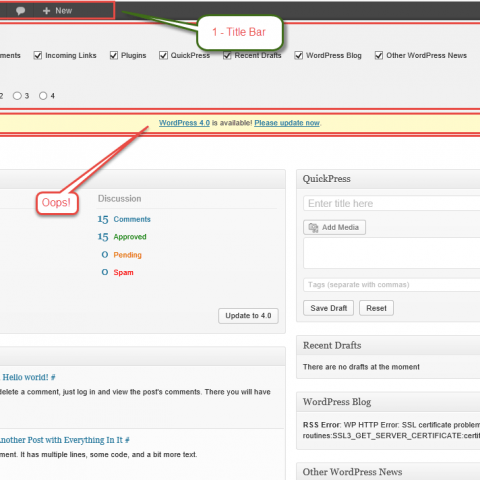Collapse the Recent Drafts widget header
Screen dimensions: 480x480
tap(388, 345)
